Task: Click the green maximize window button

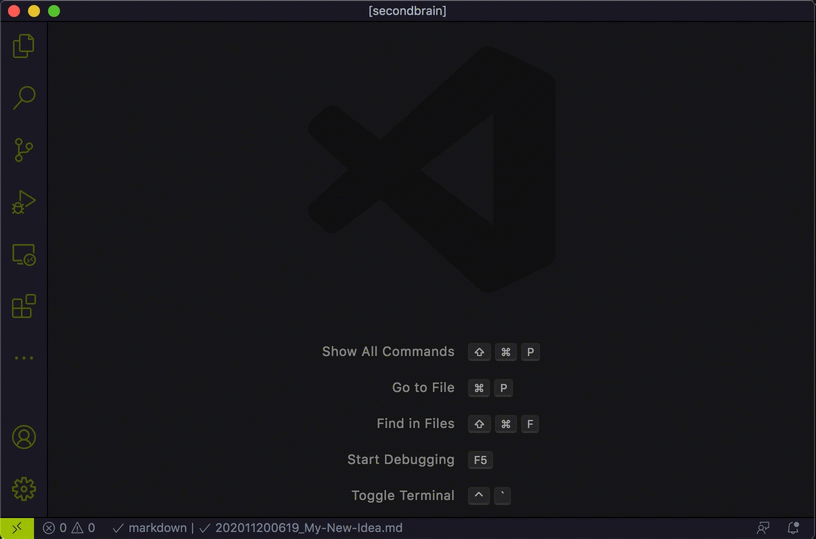Action: tap(54, 11)
